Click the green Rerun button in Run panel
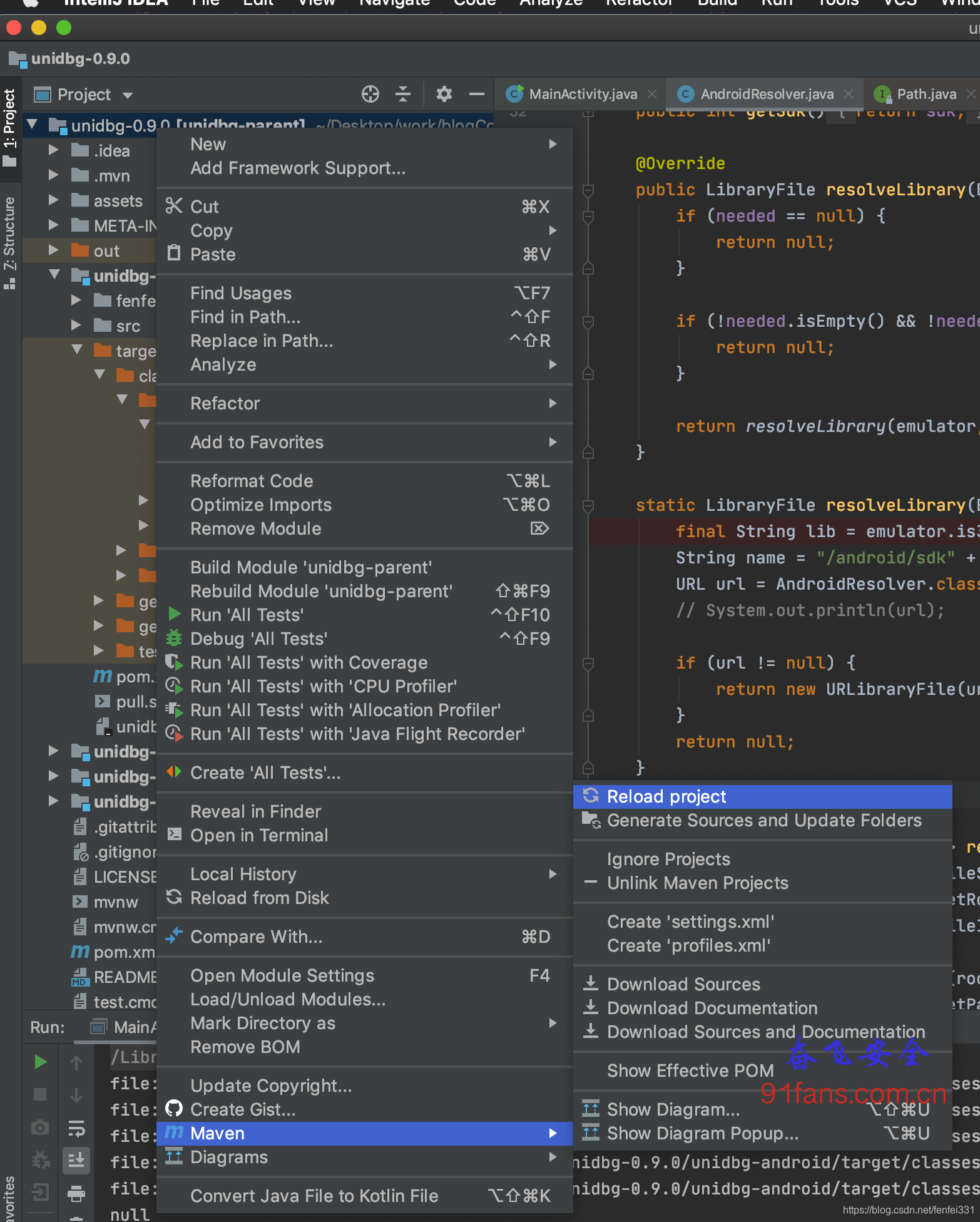 coord(40,1061)
